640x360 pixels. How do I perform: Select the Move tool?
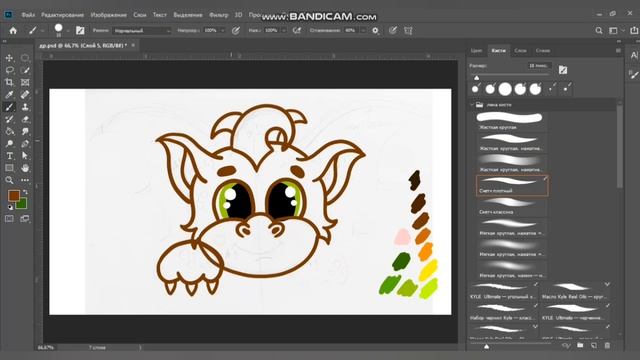(x=9, y=58)
